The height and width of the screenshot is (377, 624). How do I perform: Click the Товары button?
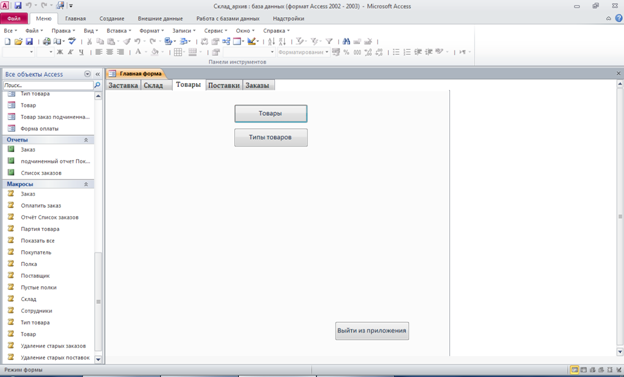pyautogui.click(x=271, y=113)
